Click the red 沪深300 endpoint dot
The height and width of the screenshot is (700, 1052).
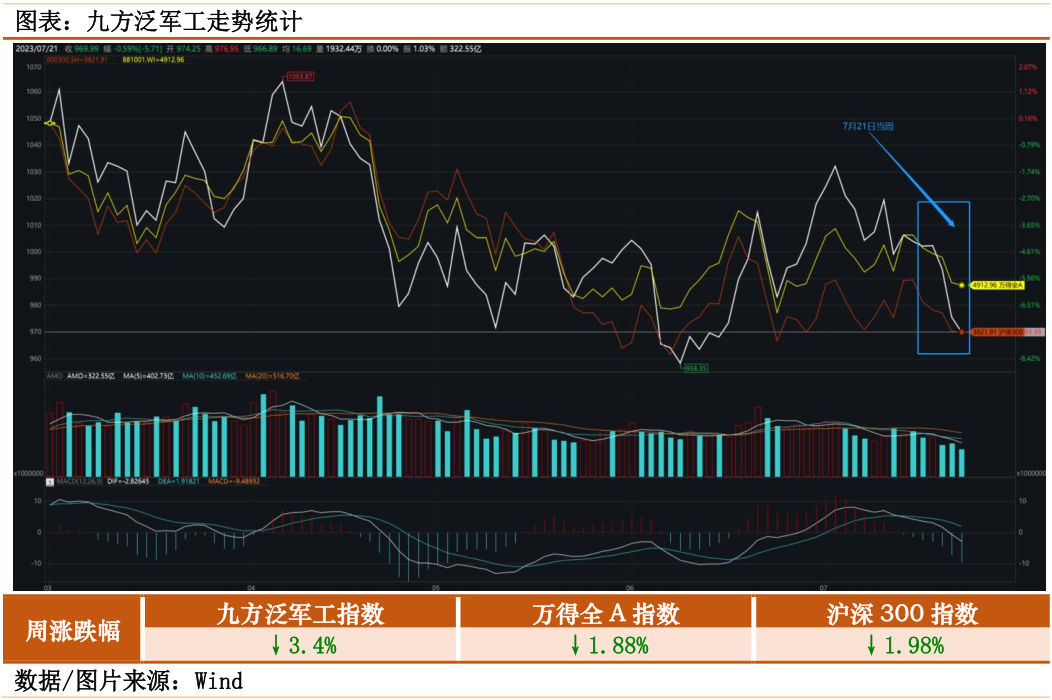click(x=962, y=331)
